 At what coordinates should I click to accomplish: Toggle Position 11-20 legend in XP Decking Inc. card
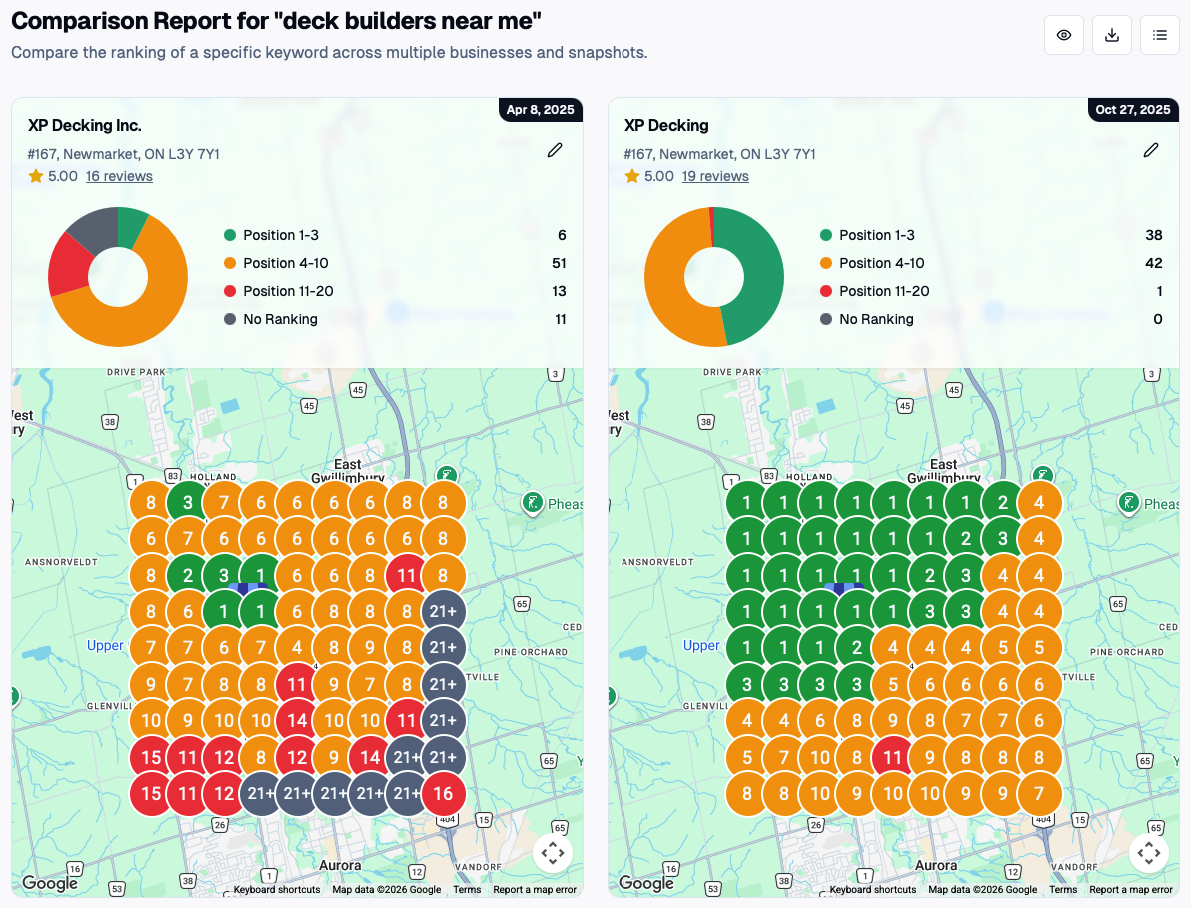(279, 292)
